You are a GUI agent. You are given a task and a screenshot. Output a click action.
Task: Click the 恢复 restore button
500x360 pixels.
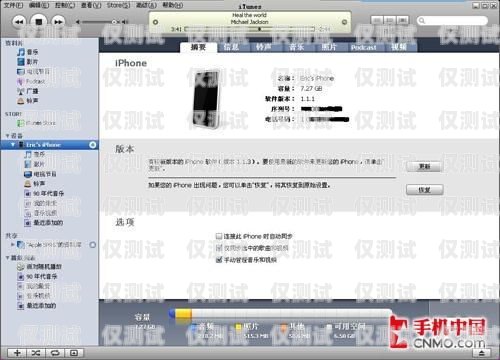coord(424,190)
